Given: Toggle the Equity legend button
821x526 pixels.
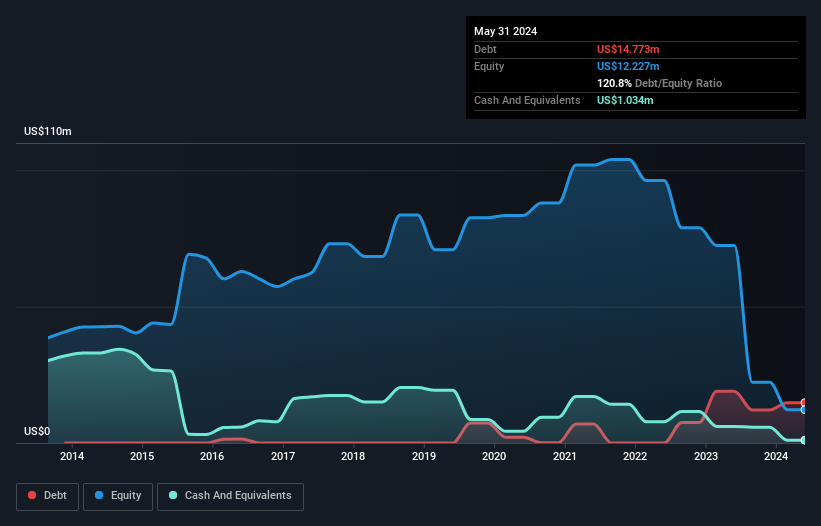Looking at the screenshot, I should 118,496.
